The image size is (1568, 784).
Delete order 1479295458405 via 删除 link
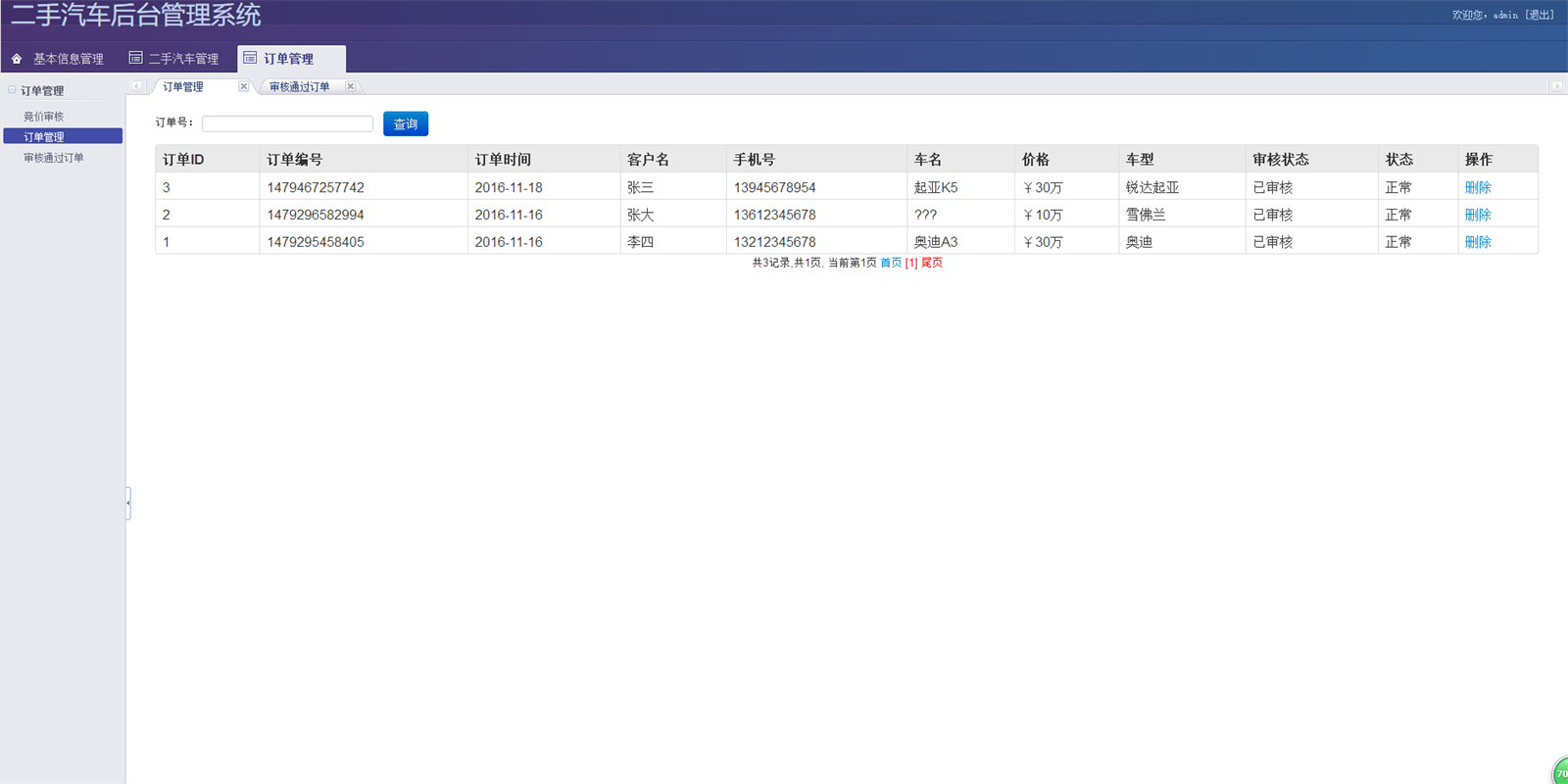[x=1478, y=242]
